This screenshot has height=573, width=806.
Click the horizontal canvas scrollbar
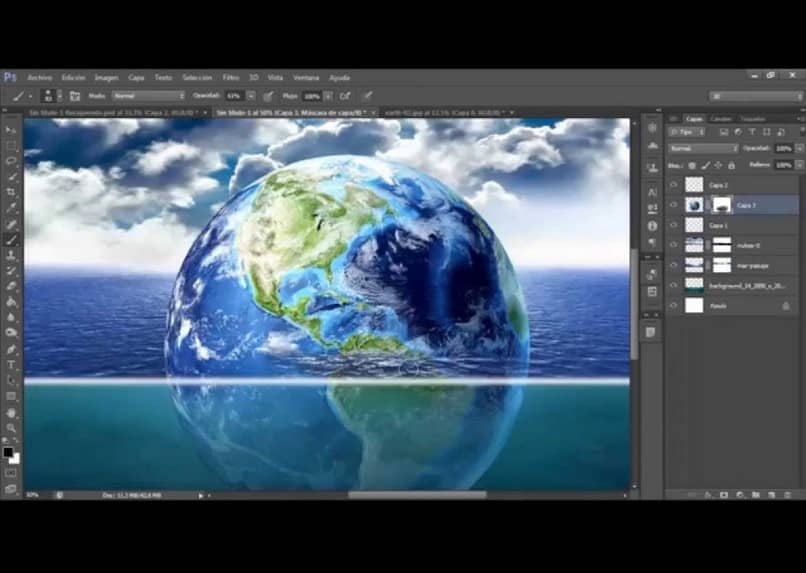(417, 495)
